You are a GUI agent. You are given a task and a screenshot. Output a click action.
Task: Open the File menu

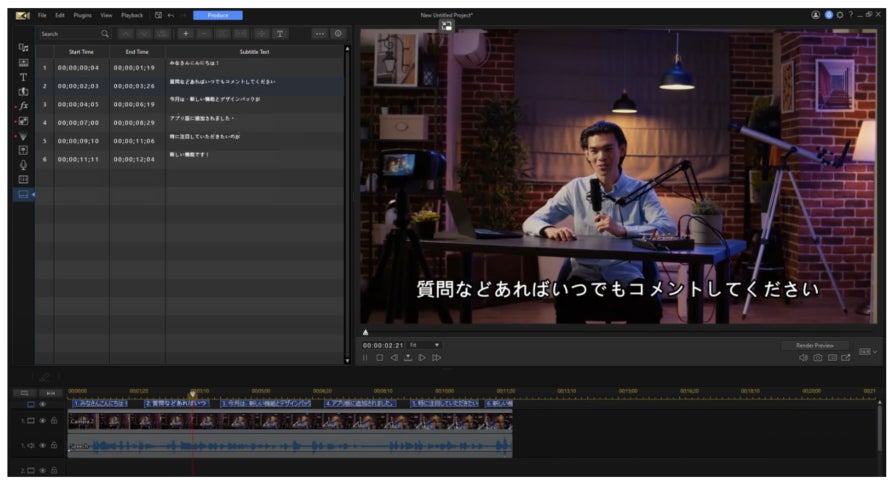42,16
